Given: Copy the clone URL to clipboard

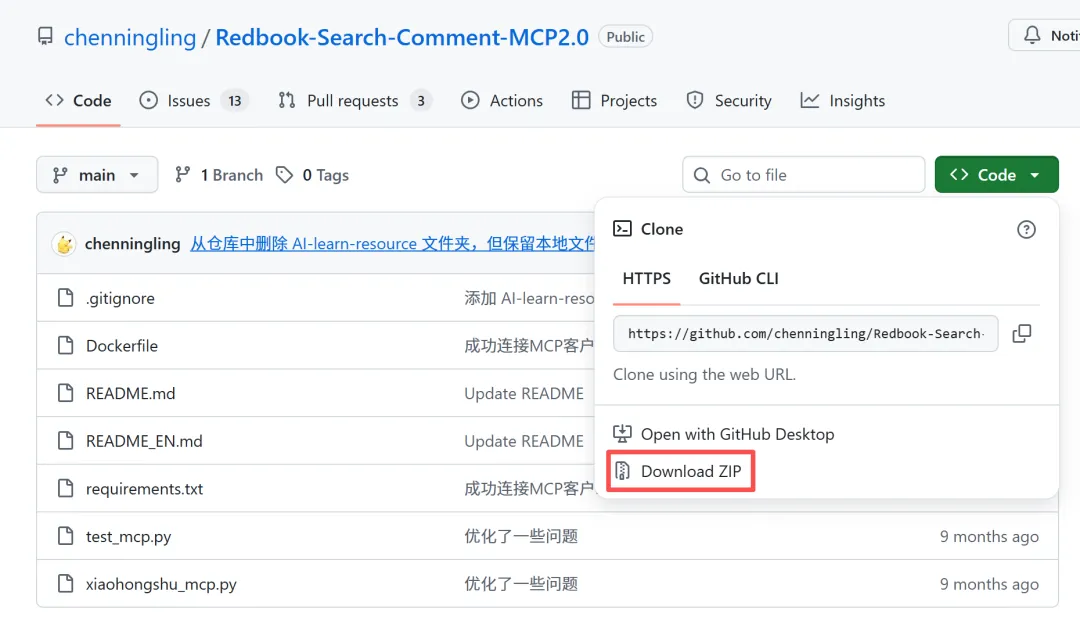Looking at the screenshot, I should (x=1022, y=333).
